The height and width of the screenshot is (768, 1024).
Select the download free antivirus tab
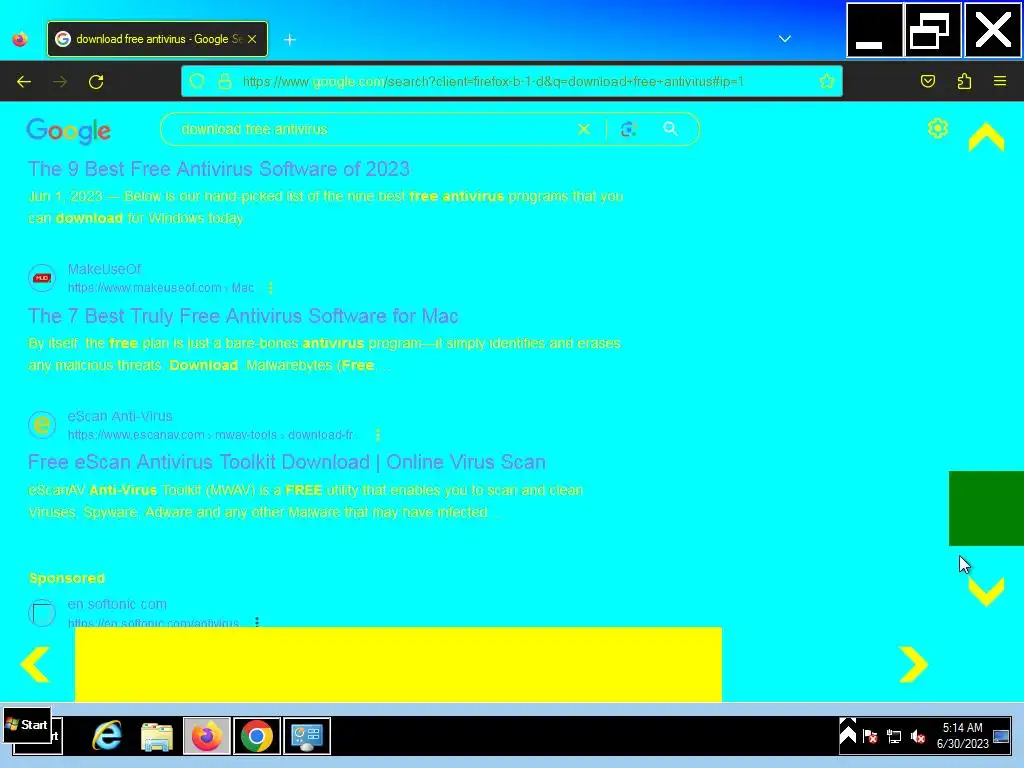pyautogui.click(x=157, y=39)
